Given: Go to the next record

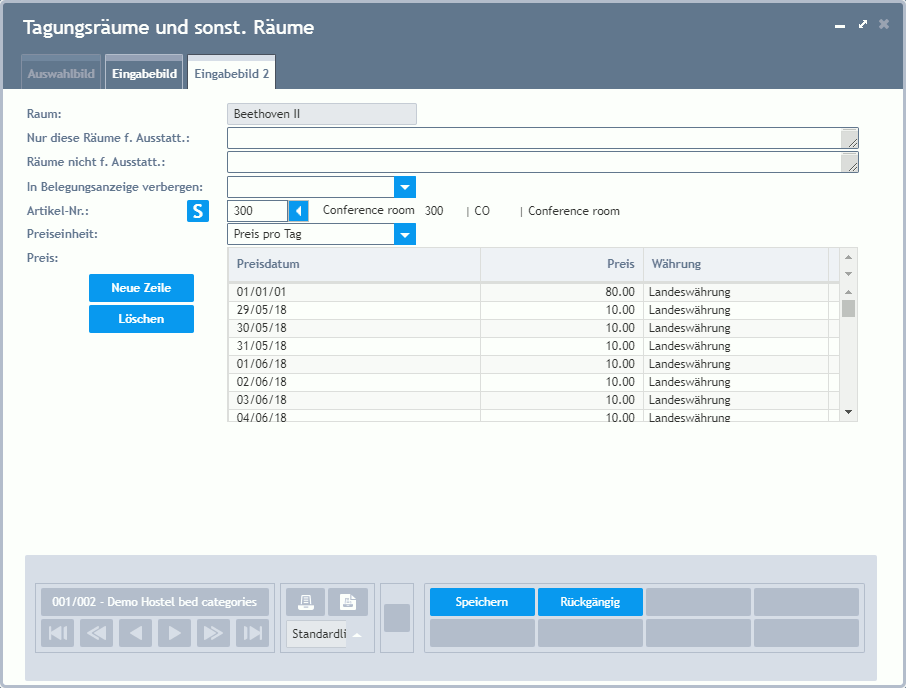Looking at the screenshot, I should (174, 633).
